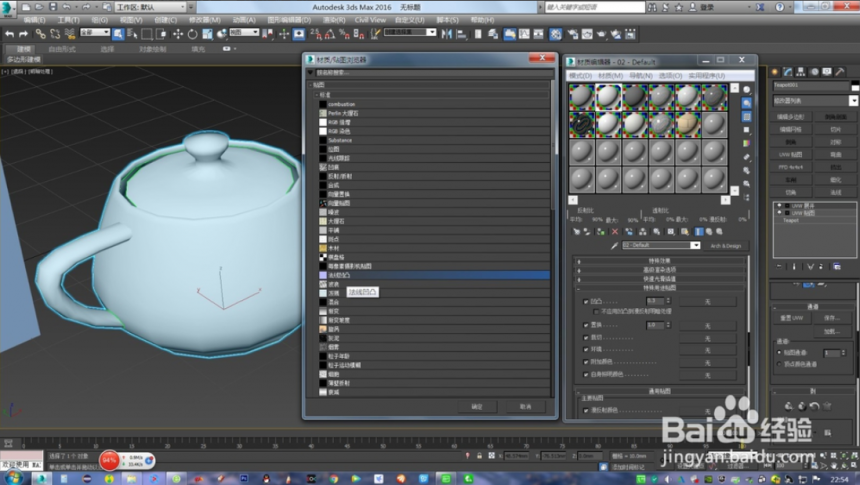Screen dimensions: 860x485
Task: Click Get Material icon in material editor
Action: 576,232
